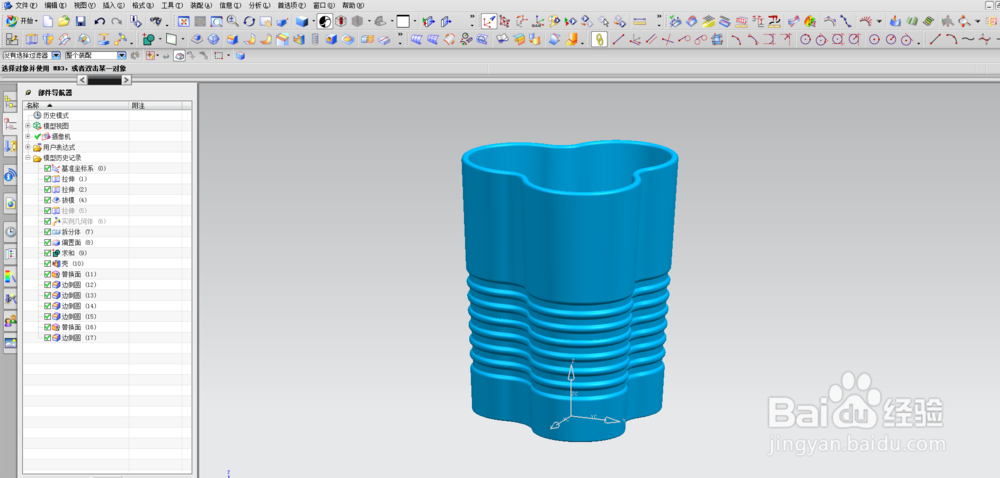
Task: Click the 附注 column header
Action: tap(155, 105)
